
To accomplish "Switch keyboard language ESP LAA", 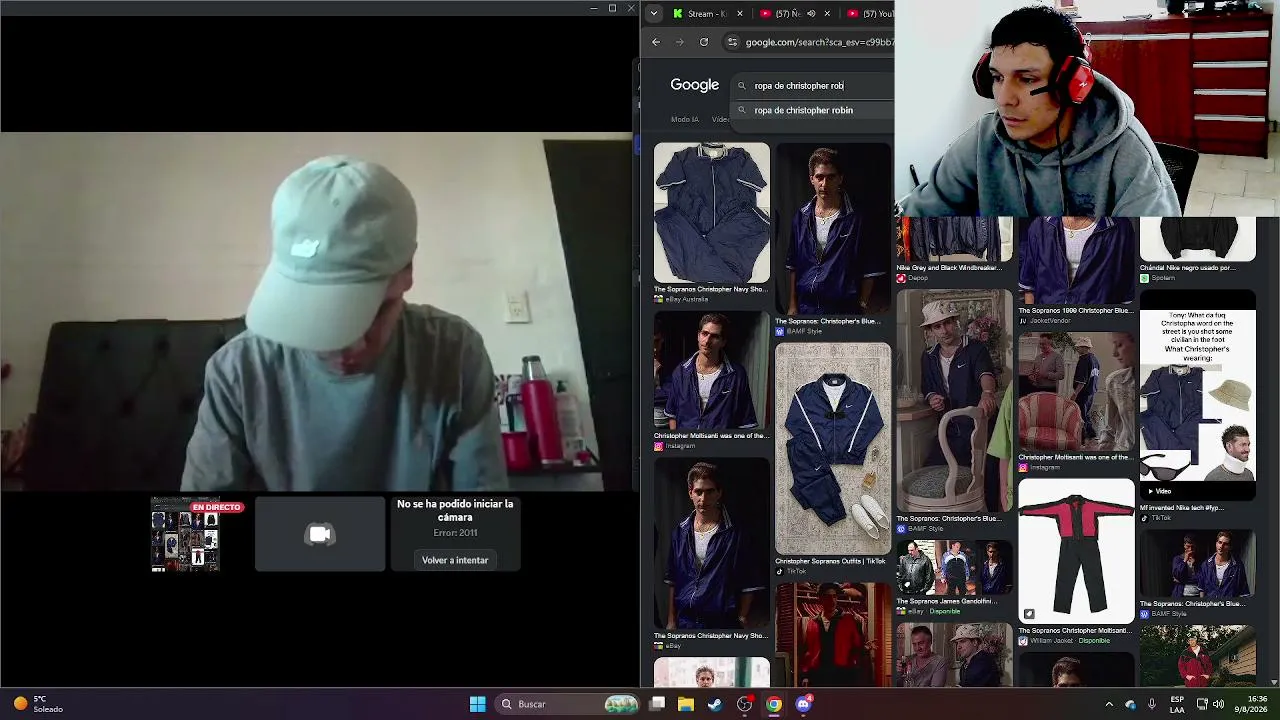I will click(1177, 704).
